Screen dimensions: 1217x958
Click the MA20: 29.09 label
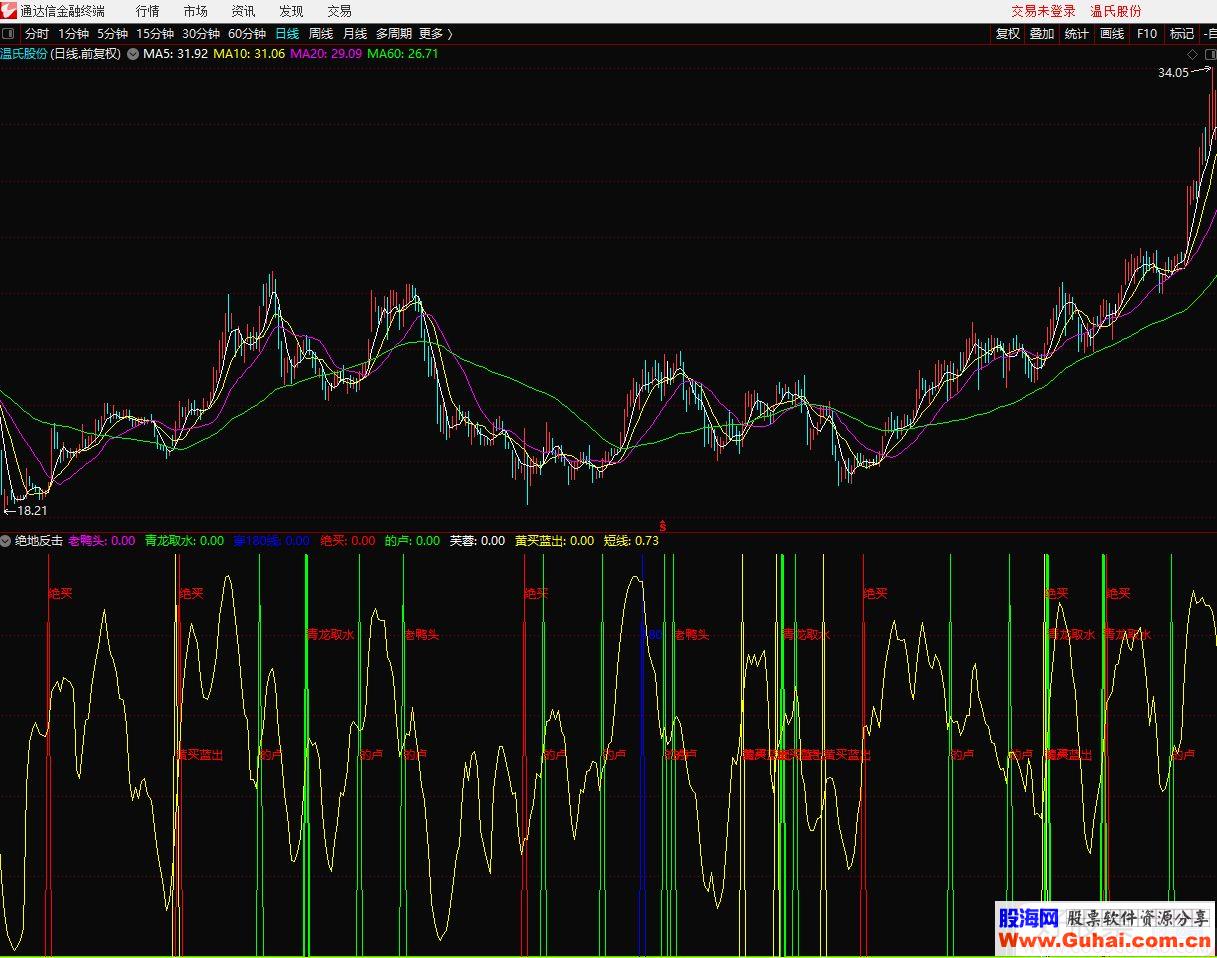(326, 54)
